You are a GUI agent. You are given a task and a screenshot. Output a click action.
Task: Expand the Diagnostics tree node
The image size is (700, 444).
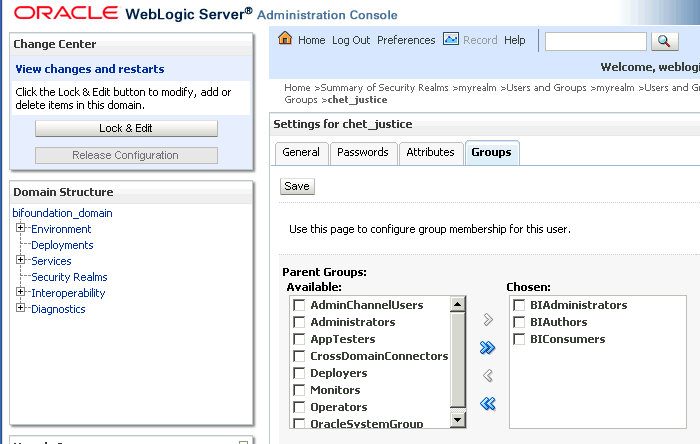tap(20, 309)
